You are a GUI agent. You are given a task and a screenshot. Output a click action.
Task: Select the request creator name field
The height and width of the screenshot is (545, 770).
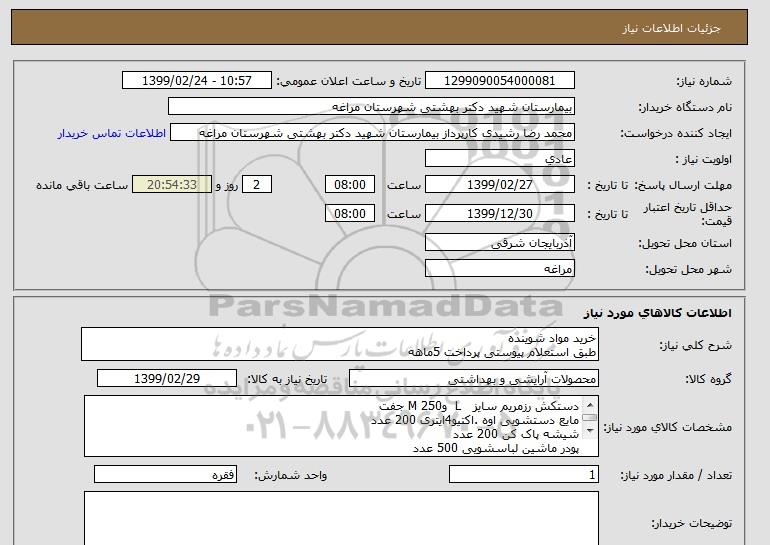pyautogui.click(x=385, y=133)
